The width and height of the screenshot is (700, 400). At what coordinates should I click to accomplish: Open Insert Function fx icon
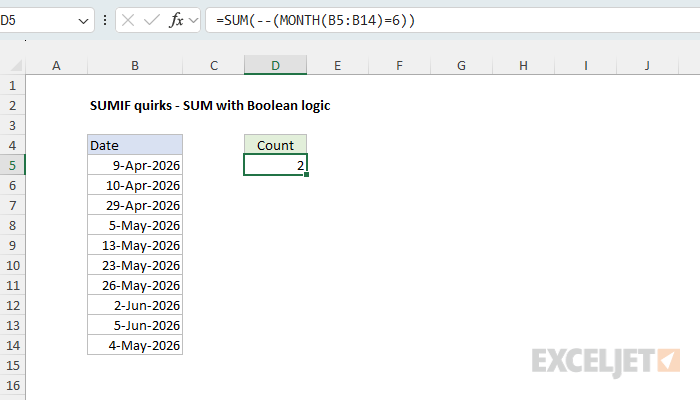(176, 21)
